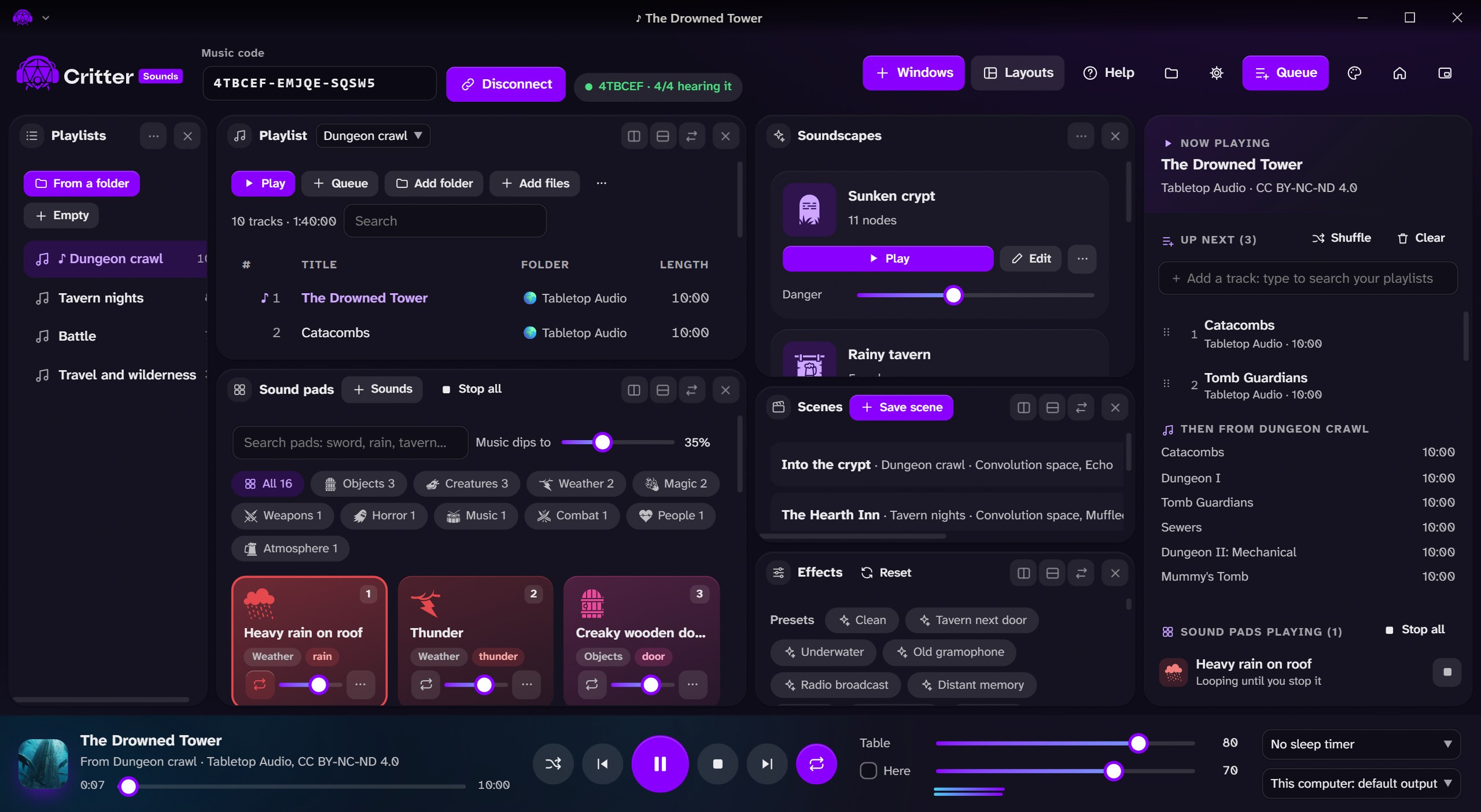Screen dimensions: 1481x812
Task: Adjust the Music dips to slider
Action: click(x=618, y=442)
